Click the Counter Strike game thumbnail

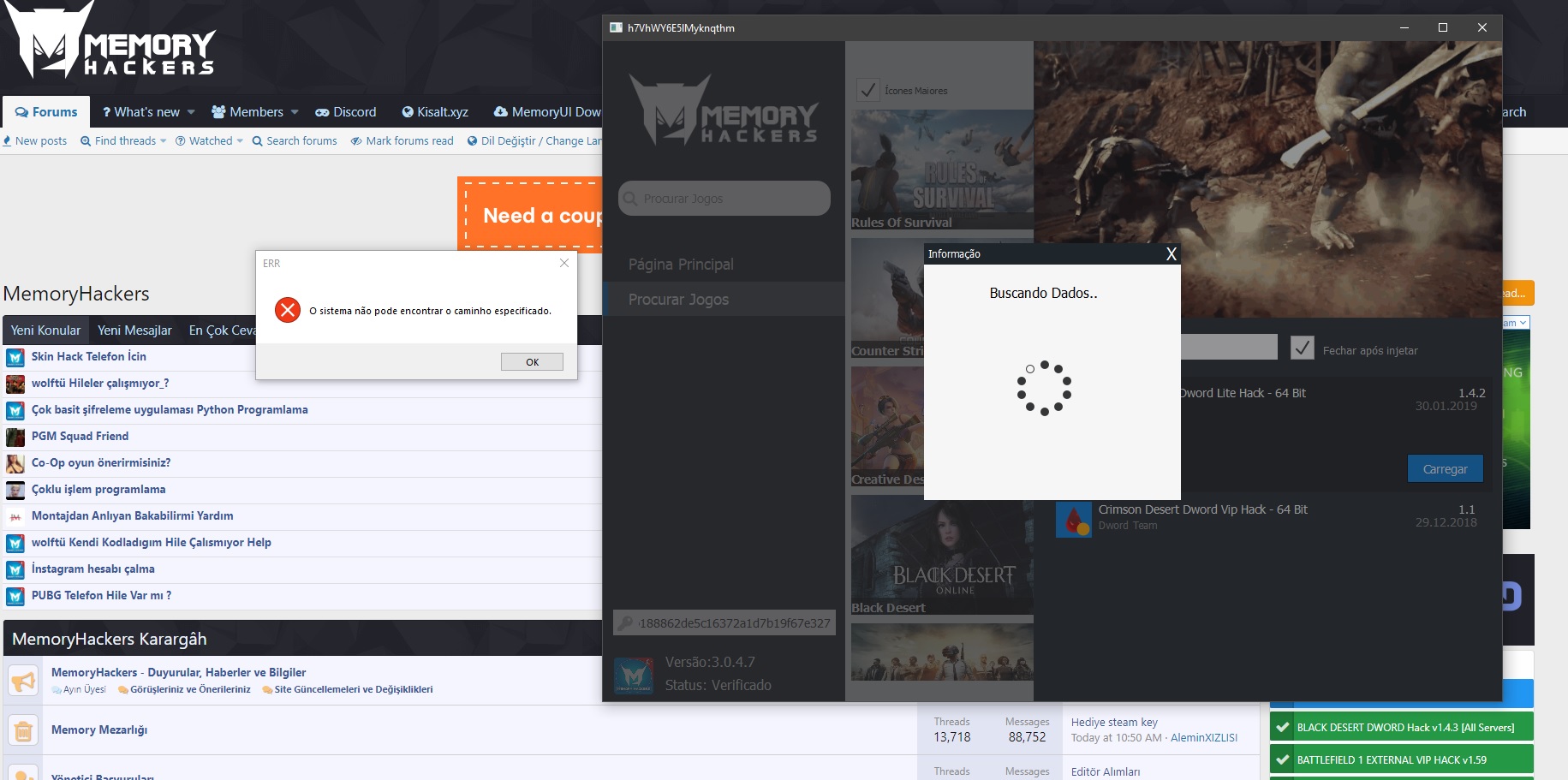(888, 298)
